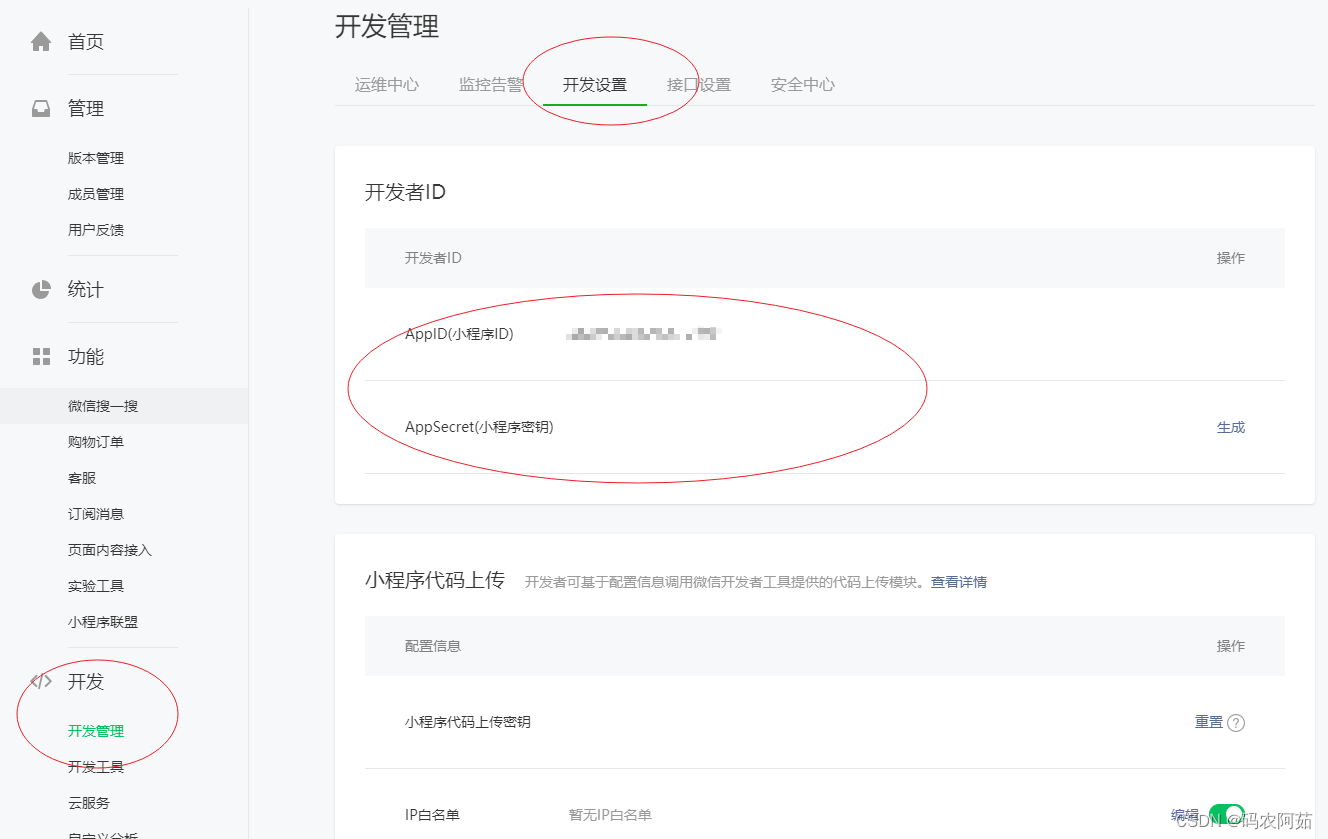The width and height of the screenshot is (1328, 839).
Task: Open the 功能 section heading
Action: coord(86,356)
